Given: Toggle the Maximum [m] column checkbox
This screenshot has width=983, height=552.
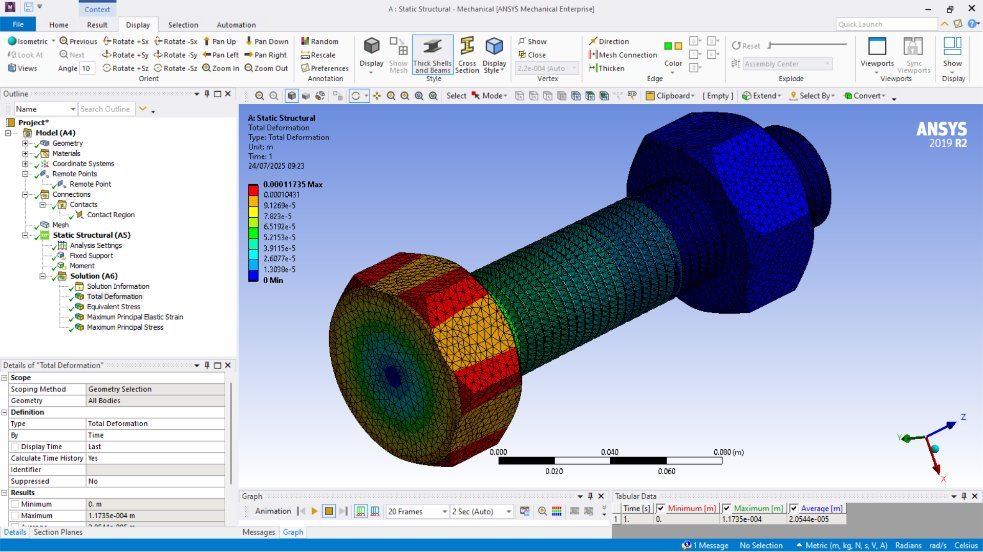Looking at the screenshot, I should coord(727,508).
